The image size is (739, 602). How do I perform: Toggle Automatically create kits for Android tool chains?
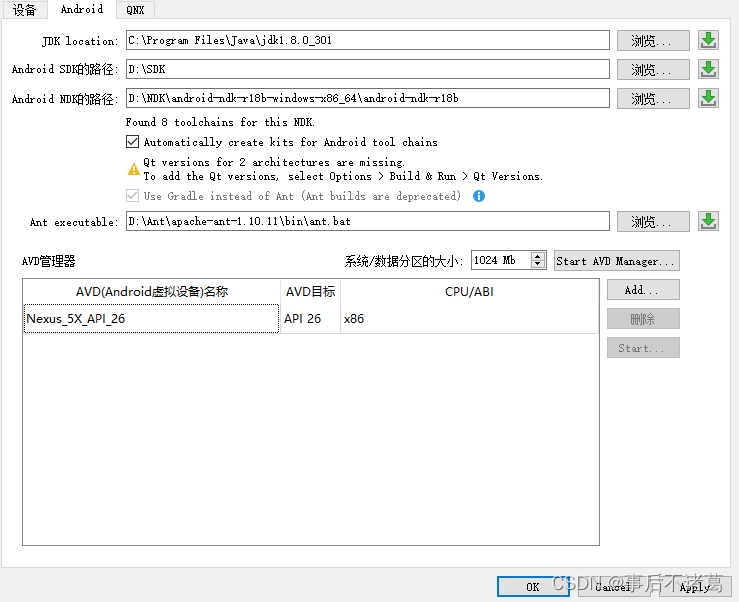pyautogui.click(x=132, y=142)
